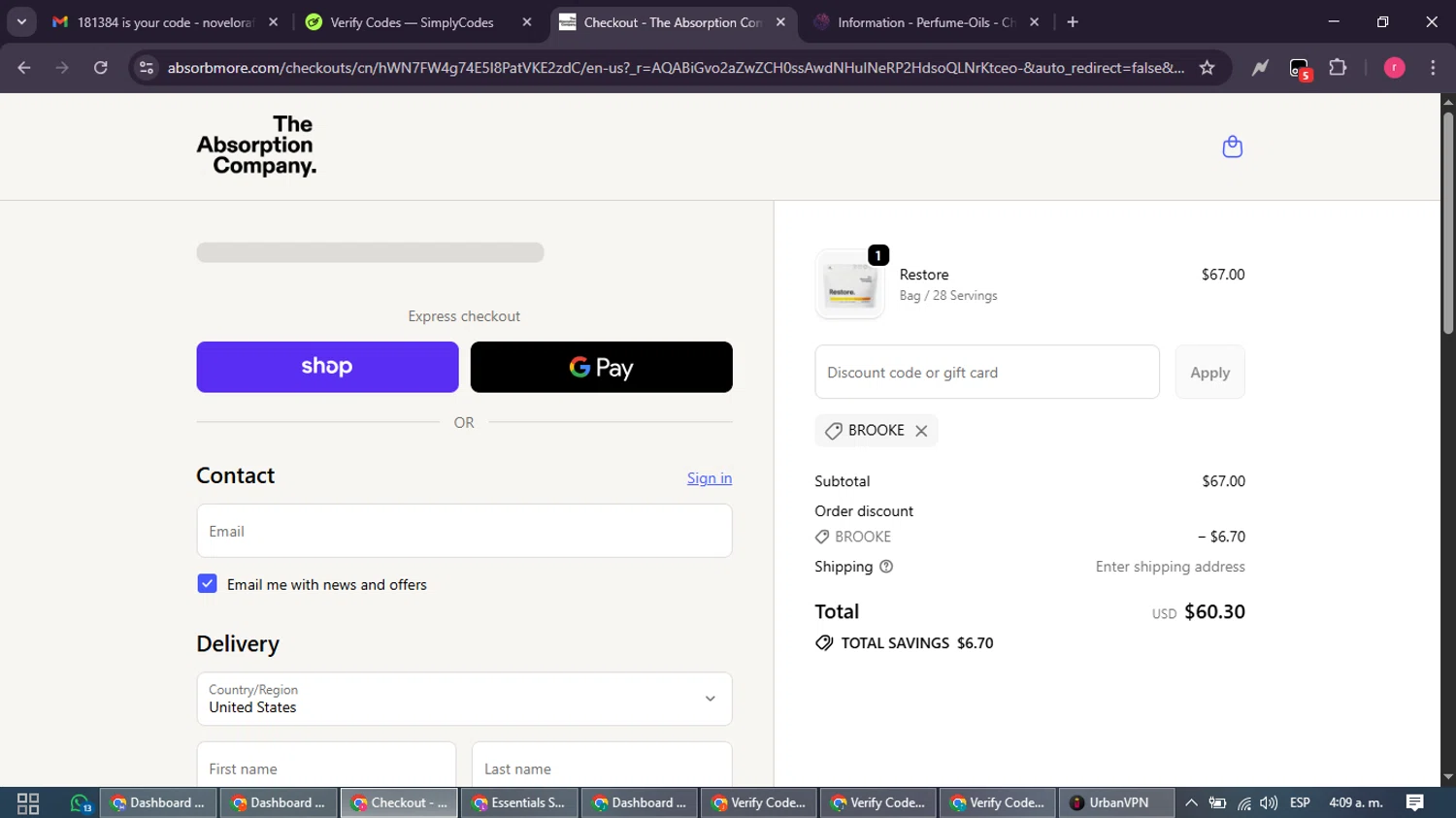Bookmark this page with the star icon
The image size is (1456, 818).
click(x=1207, y=68)
